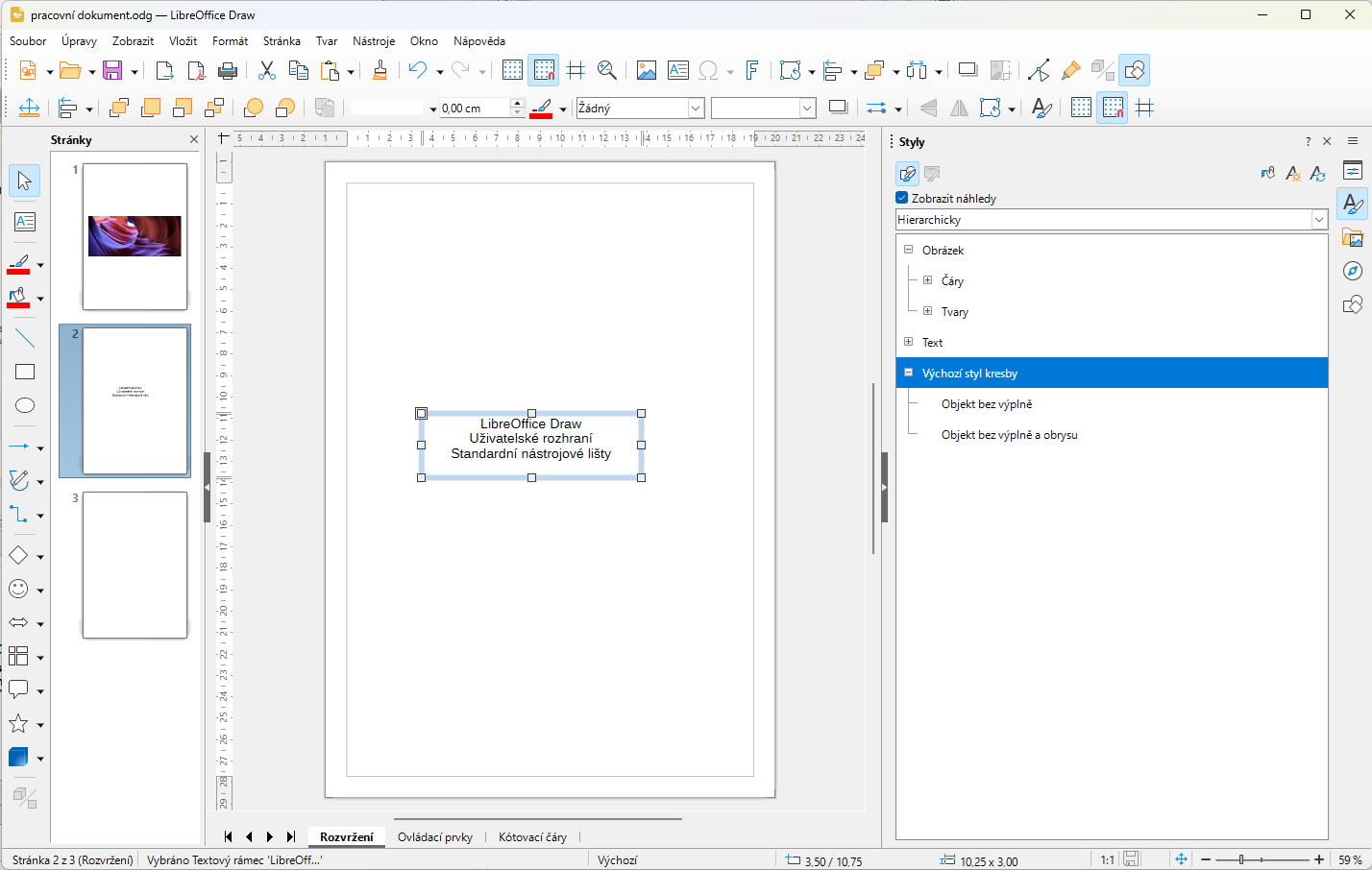This screenshot has height=870, width=1372.
Task: Open the Soubor menu
Action: click(28, 41)
